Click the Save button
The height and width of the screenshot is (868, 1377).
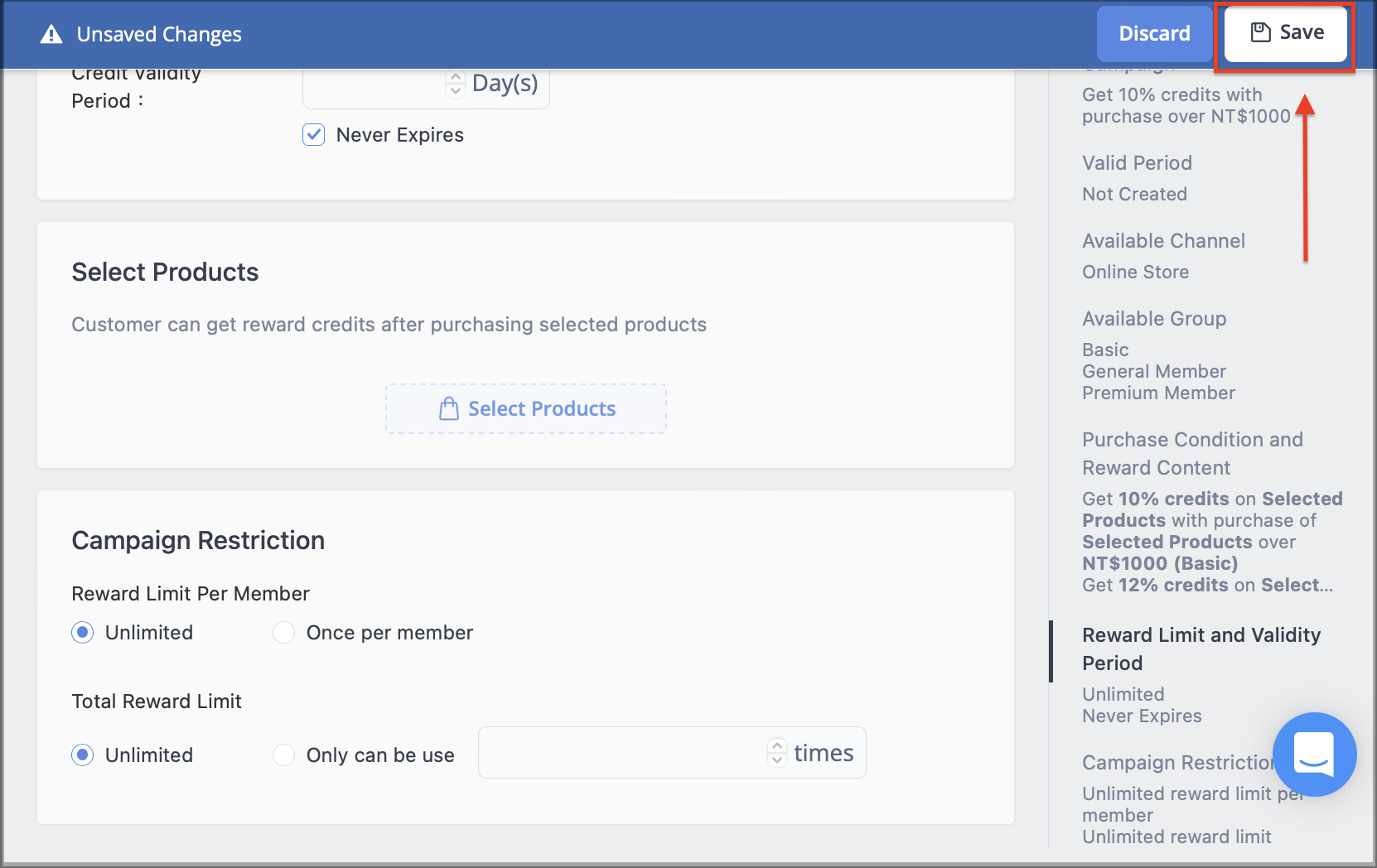pos(1285,33)
